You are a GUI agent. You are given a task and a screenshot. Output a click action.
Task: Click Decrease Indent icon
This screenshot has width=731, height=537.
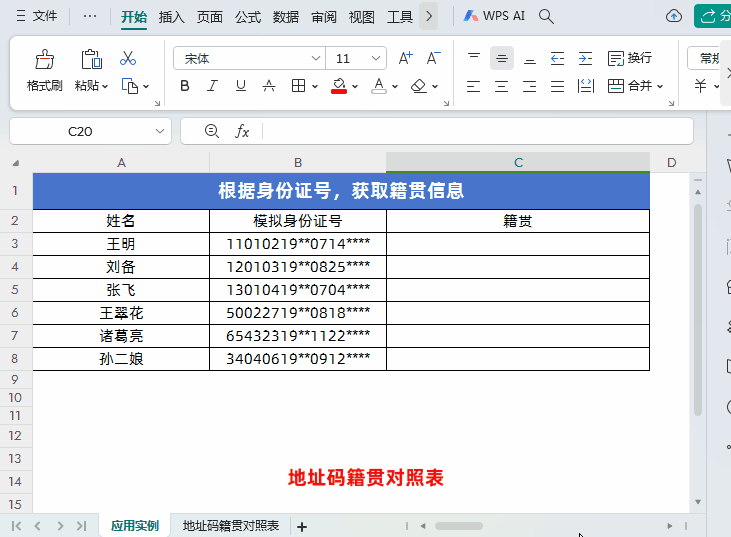(558, 58)
